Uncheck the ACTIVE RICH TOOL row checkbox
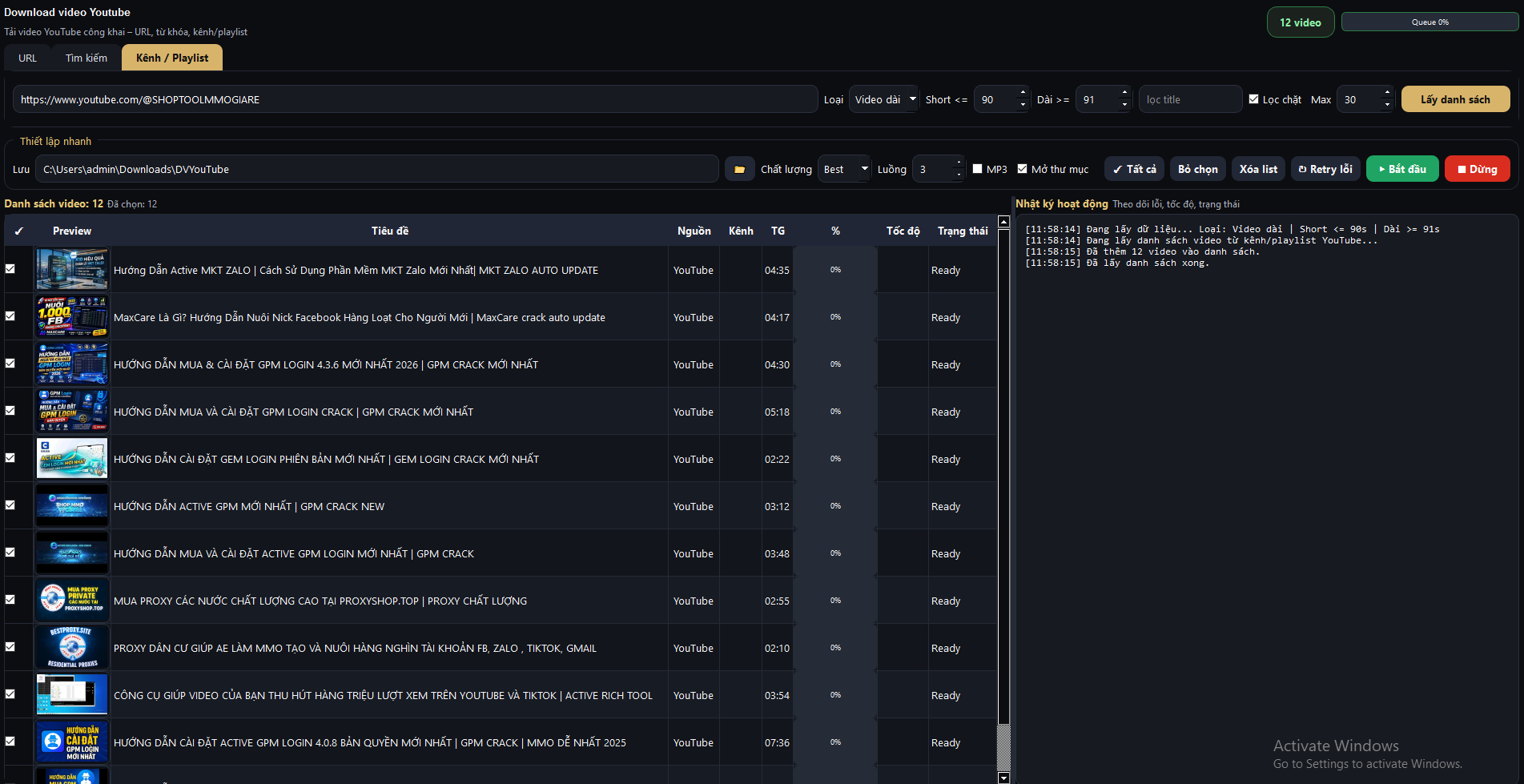 pyautogui.click(x=10, y=694)
